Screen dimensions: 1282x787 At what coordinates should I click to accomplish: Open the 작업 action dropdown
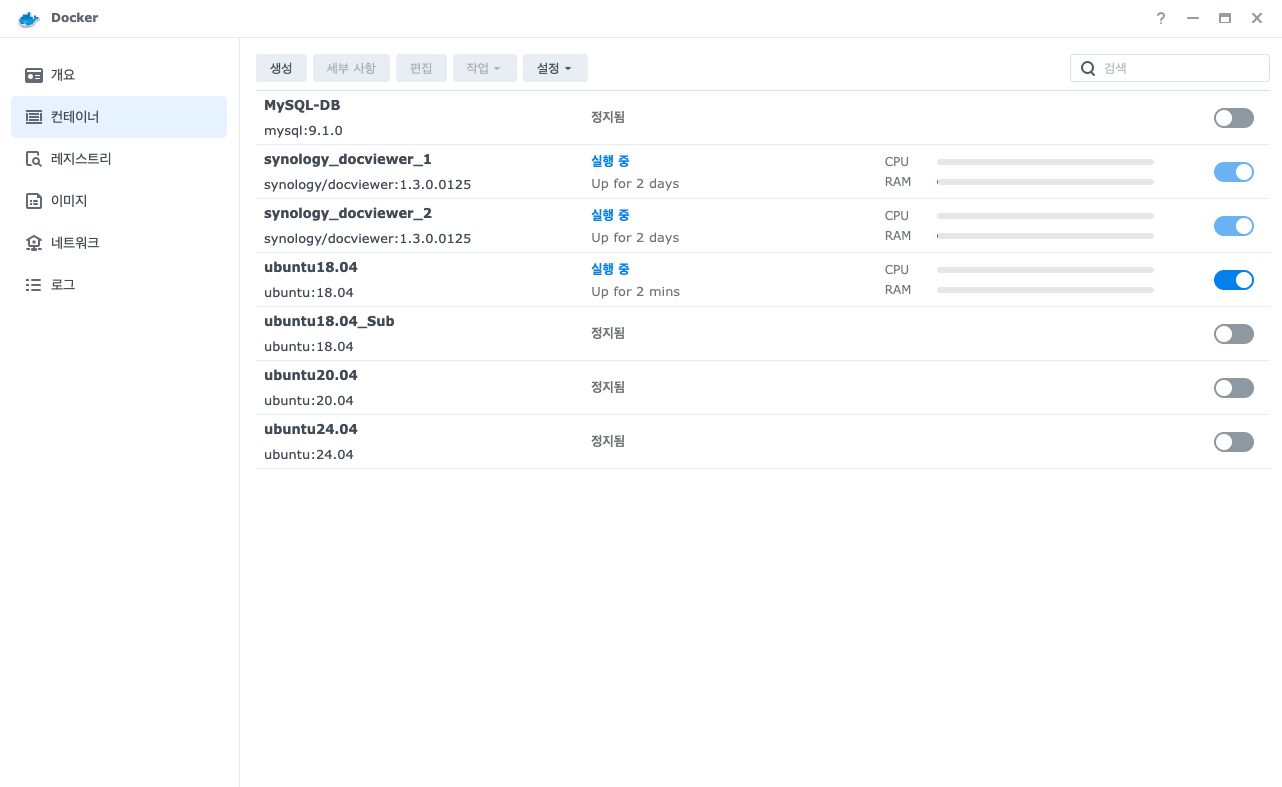point(484,68)
